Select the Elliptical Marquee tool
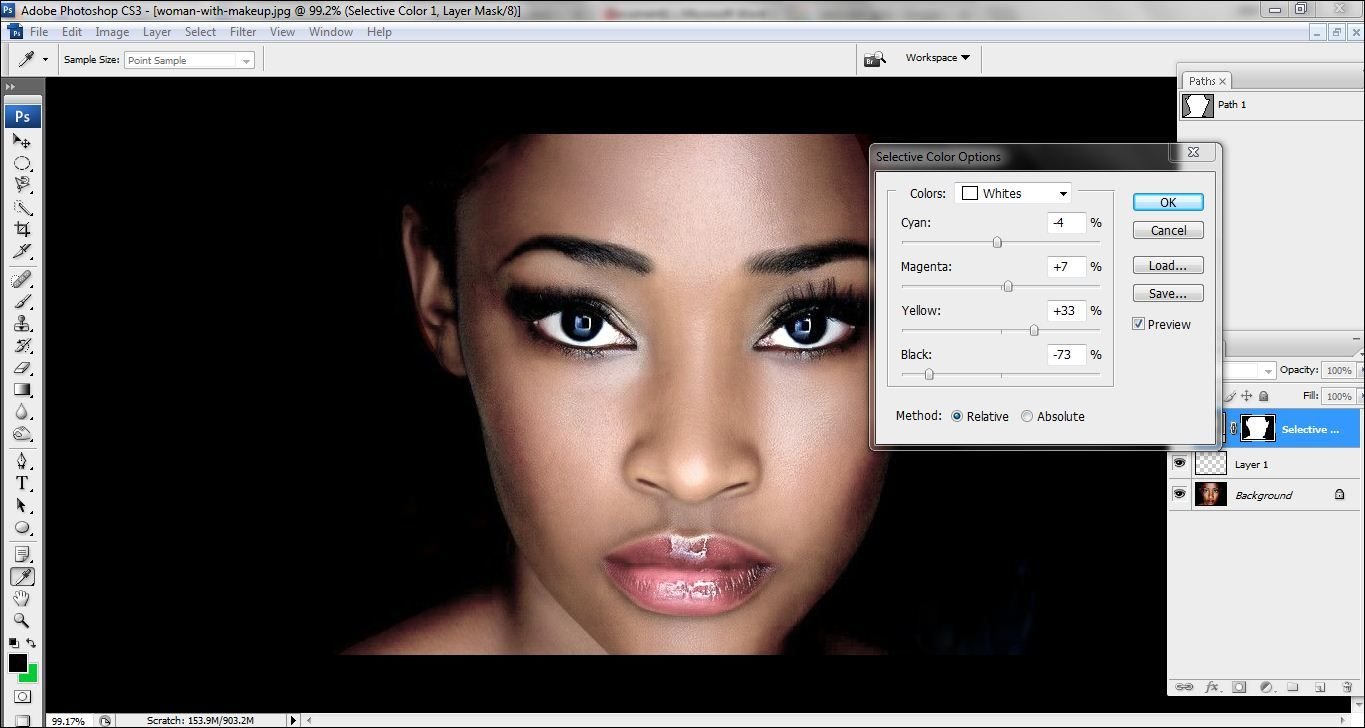 (22, 163)
